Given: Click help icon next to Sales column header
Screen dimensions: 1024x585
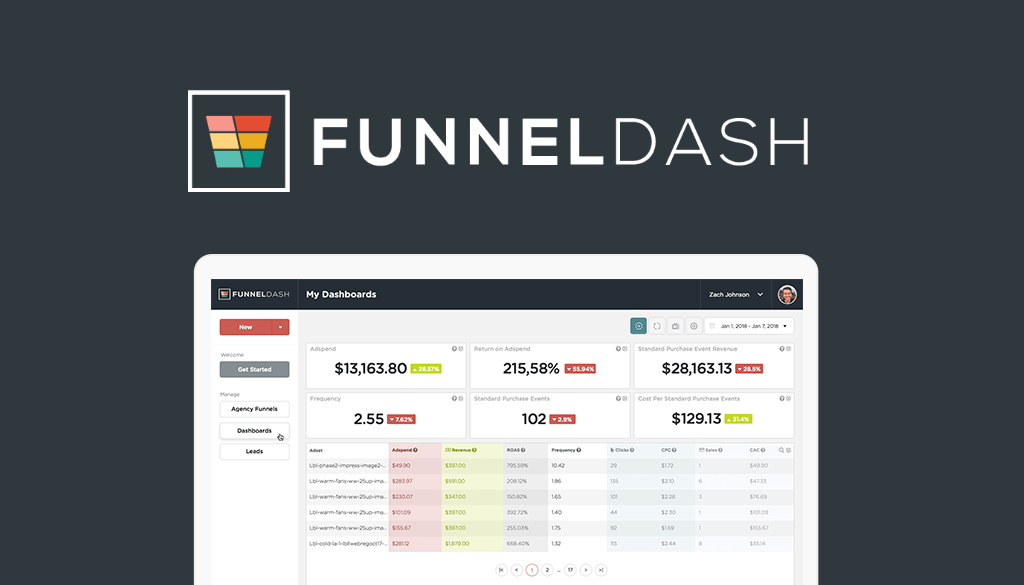Looking at the screenshot, I should 720,450.
